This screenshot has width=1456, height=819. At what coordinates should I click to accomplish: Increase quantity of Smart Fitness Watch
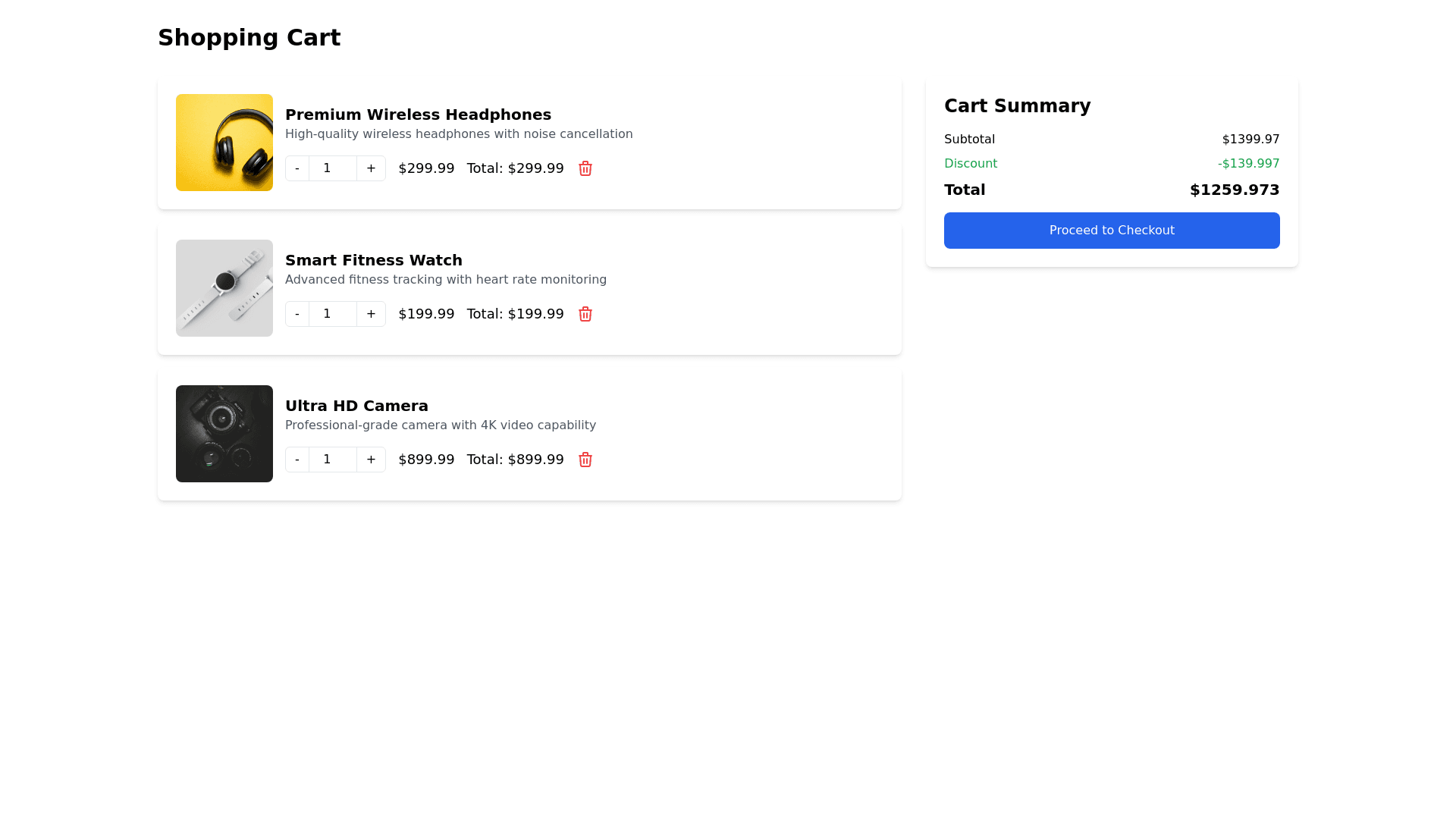371,314
